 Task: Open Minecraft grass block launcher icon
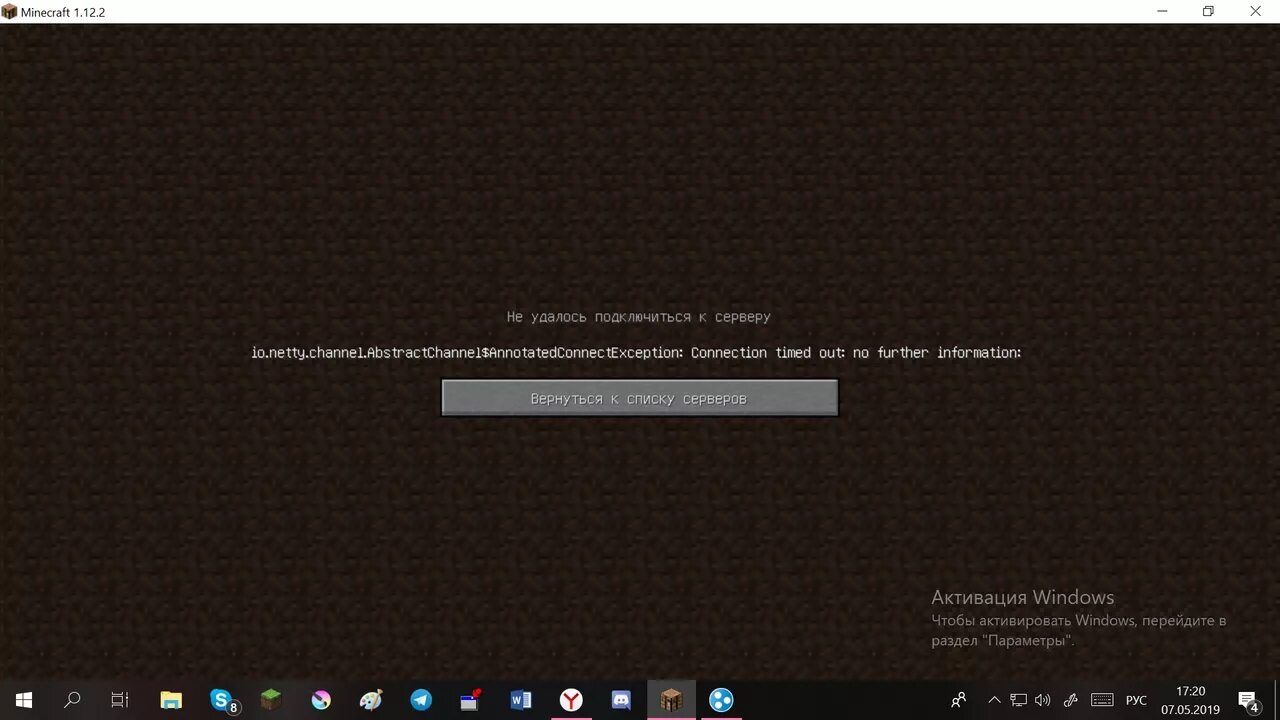[x=271, y=700]
